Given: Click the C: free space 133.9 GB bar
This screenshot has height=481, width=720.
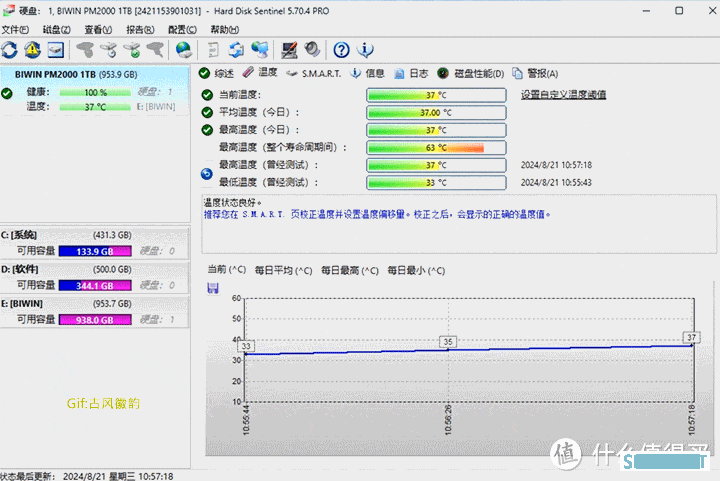Looking at the screenshot, I should coord(95,251).
